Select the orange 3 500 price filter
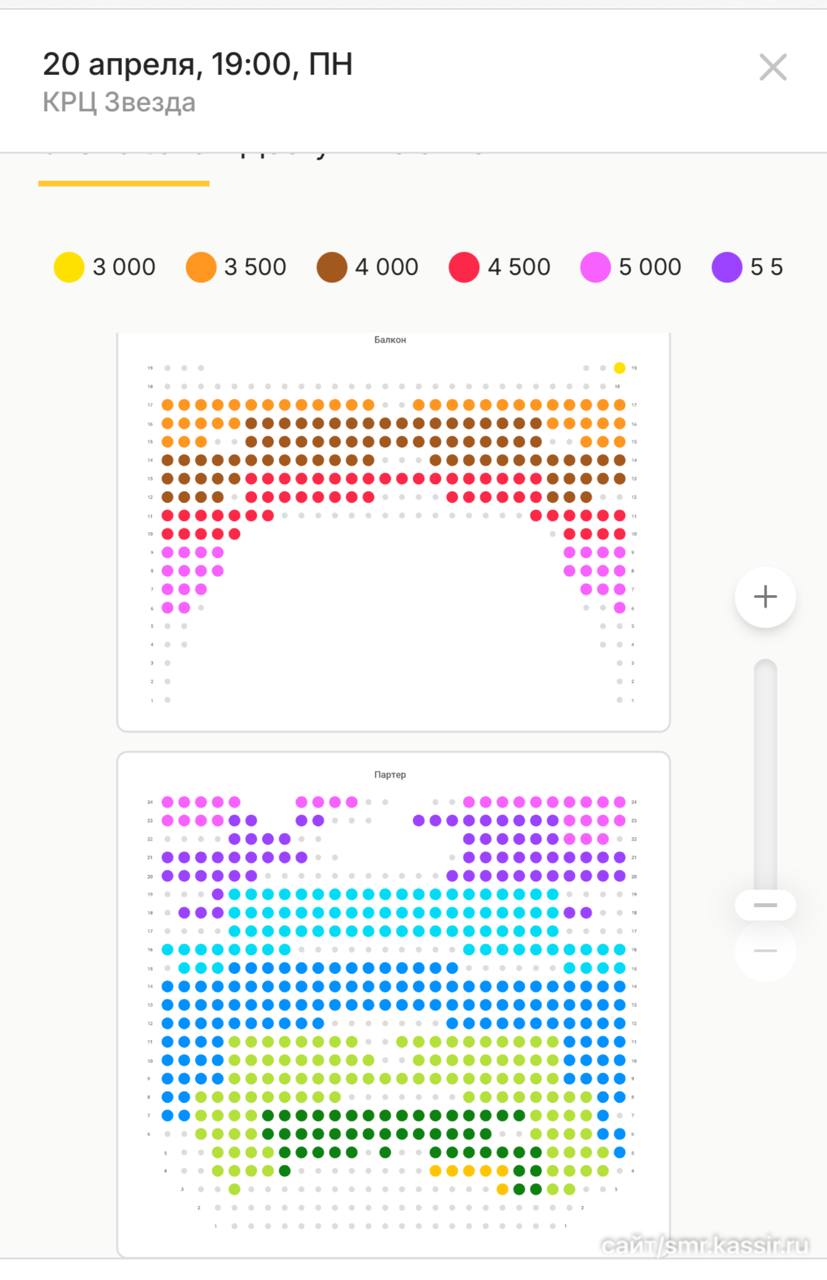This screenshot has height=1280, width=827. click(x=201, y=267)
